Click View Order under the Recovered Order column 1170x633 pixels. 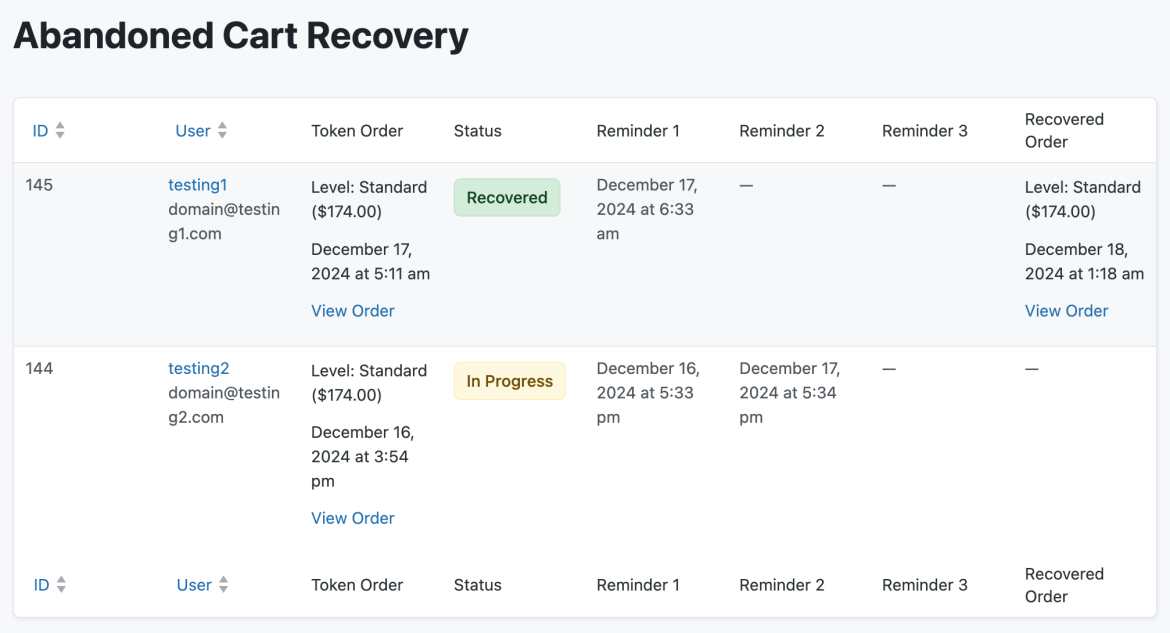pos(1066,310)
